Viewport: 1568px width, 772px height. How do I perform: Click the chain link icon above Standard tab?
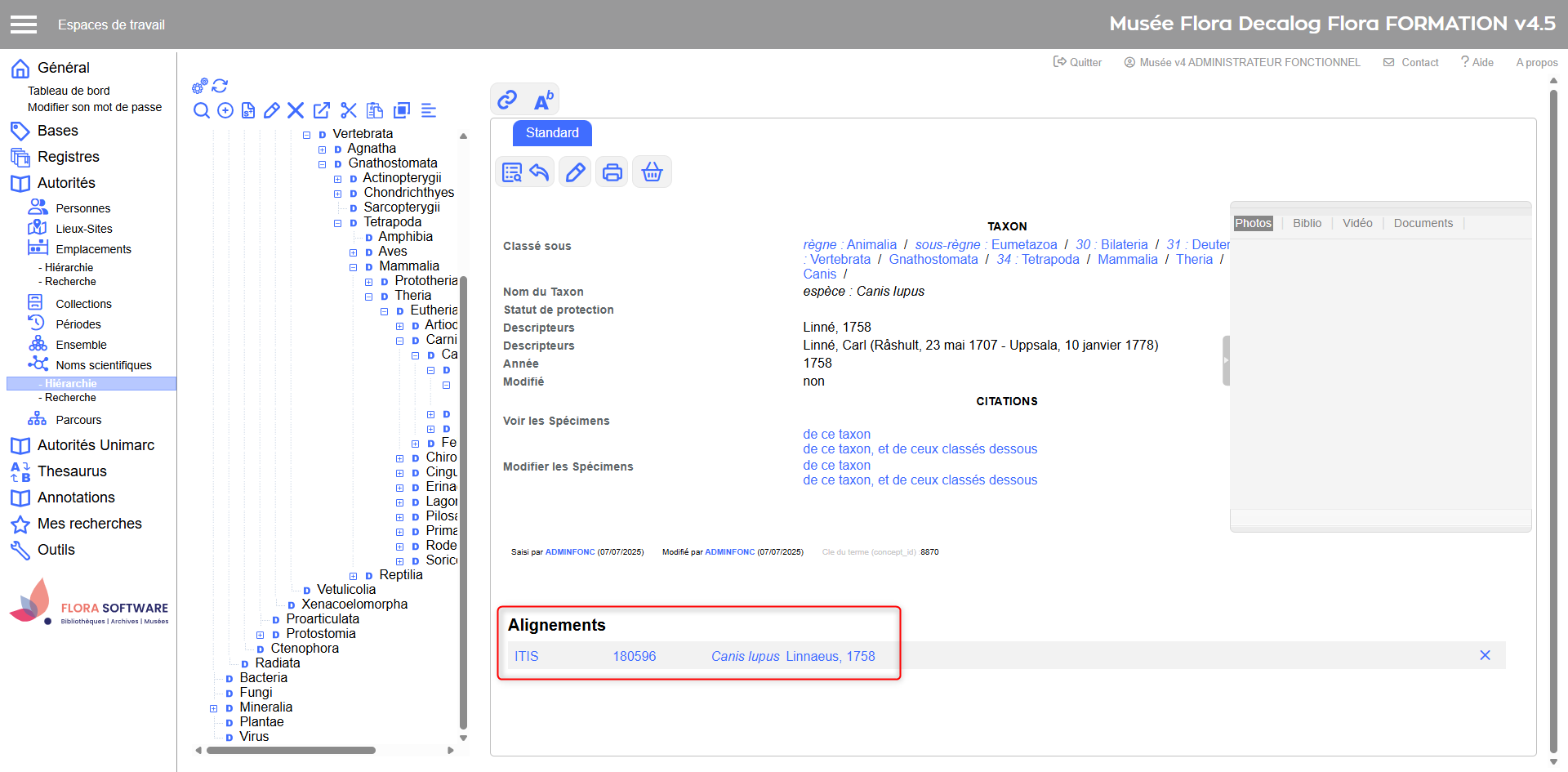(507, 100)
